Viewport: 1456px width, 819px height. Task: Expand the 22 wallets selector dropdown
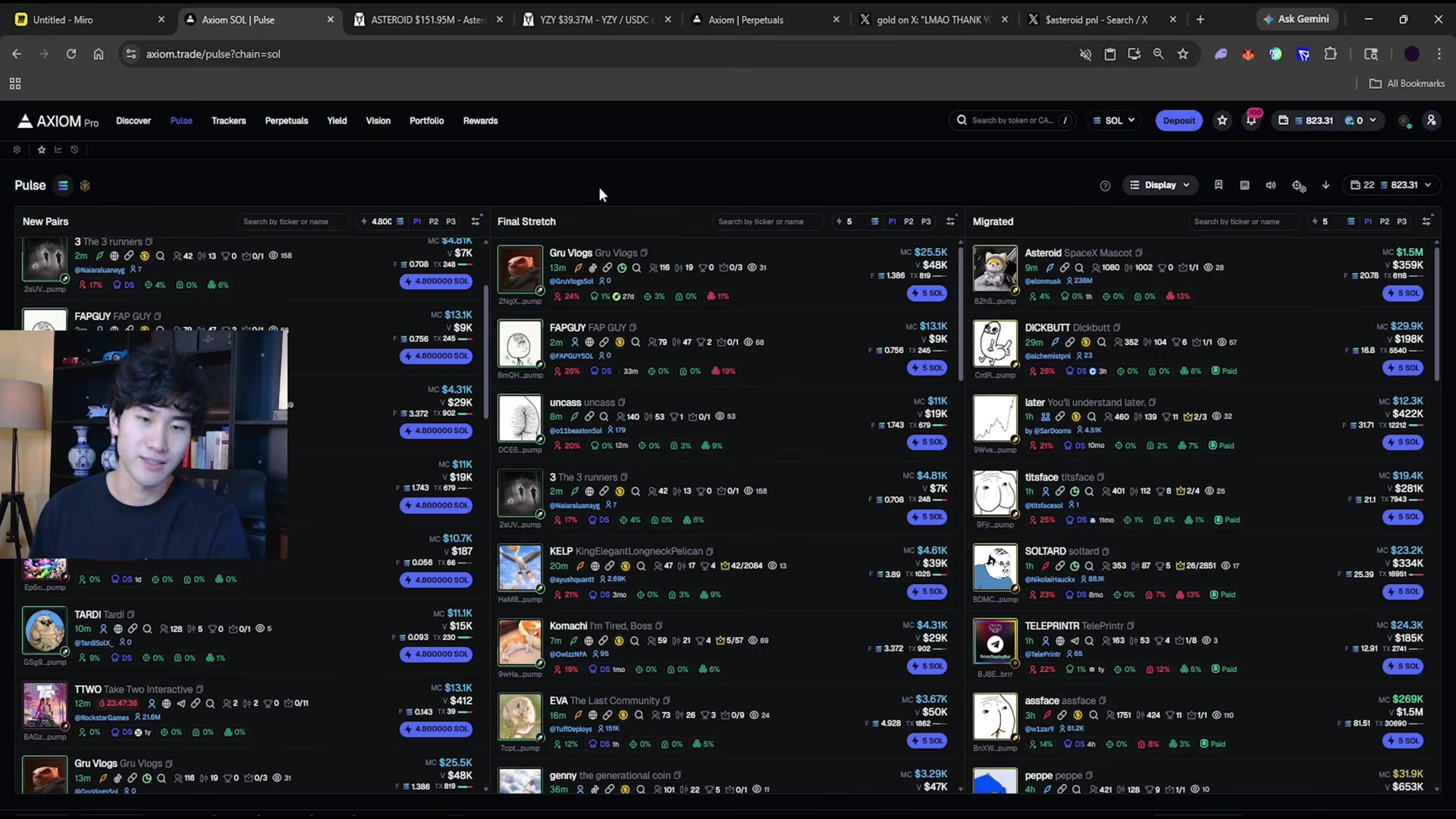(1392, 185)
